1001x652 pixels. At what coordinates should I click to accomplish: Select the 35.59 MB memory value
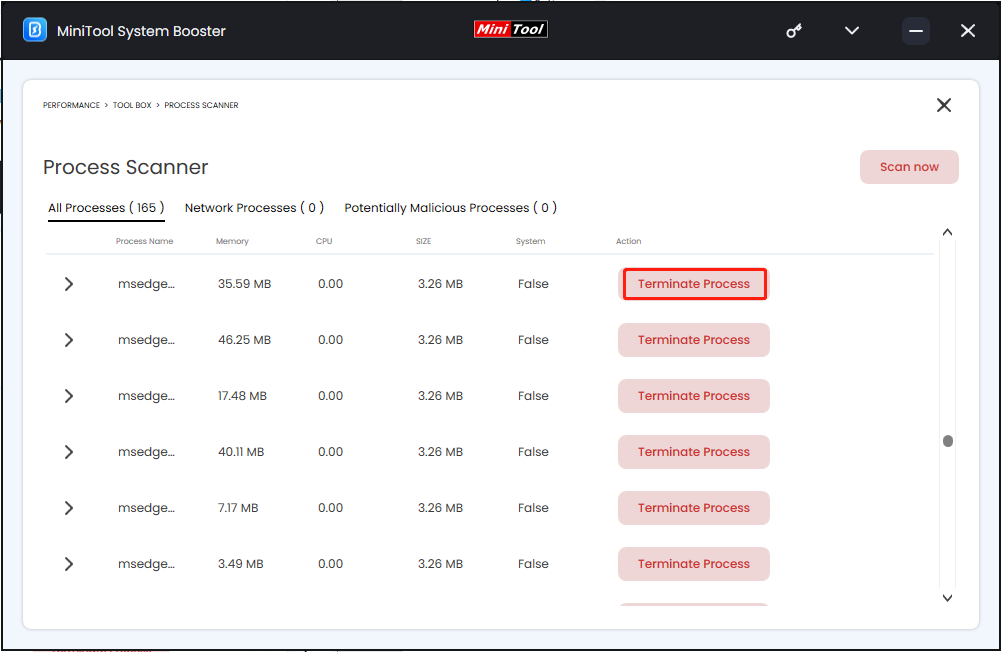(x=245, y=284)
